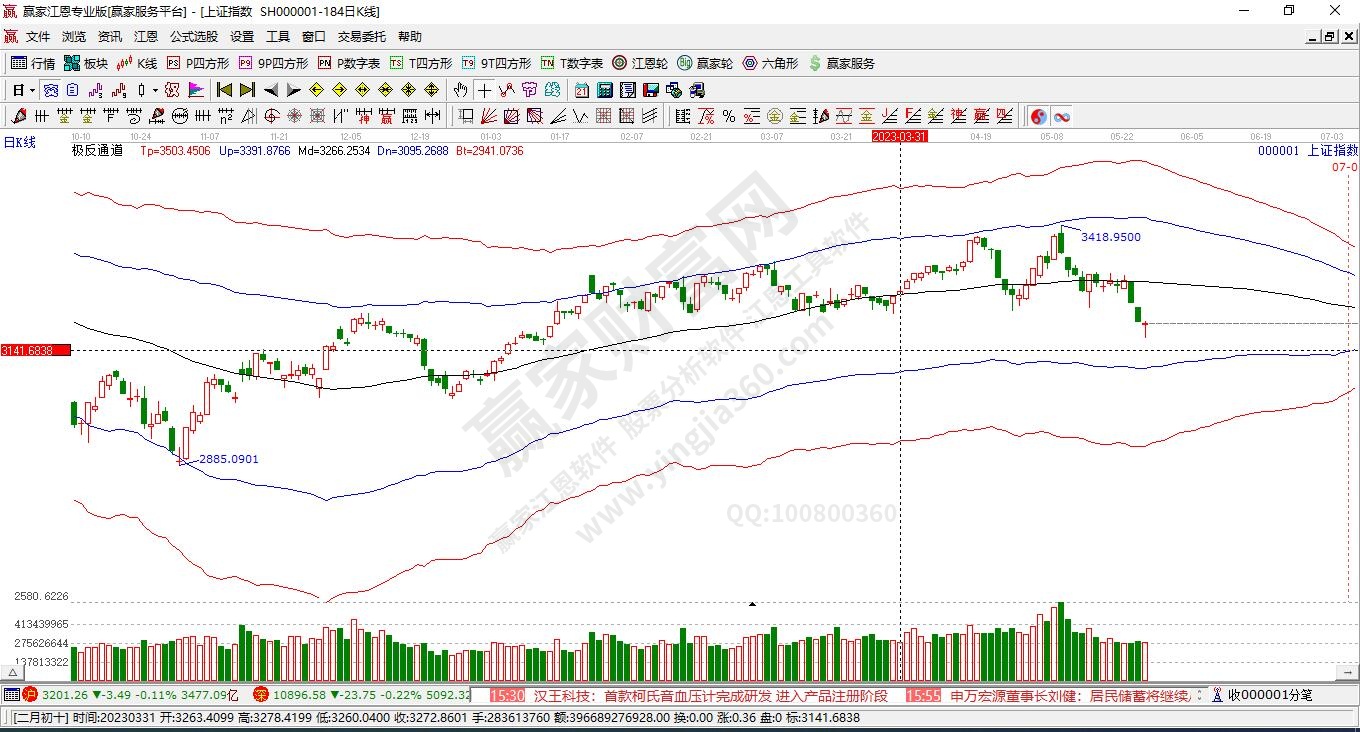
Task: Click the hand pan tool icon
Action: [x=460, y=90]
